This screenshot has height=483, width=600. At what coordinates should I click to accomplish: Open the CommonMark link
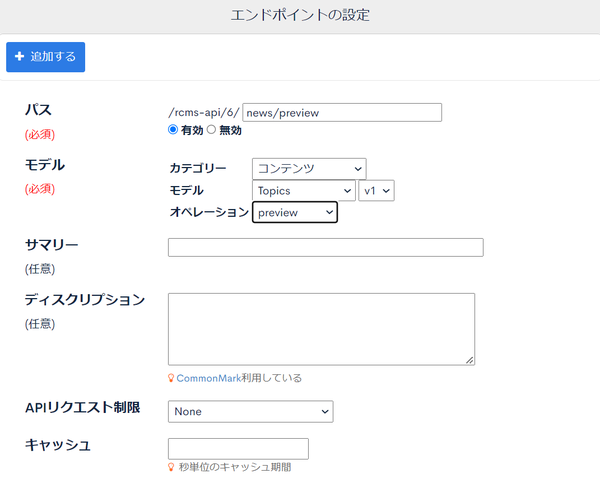click(209, 379)
